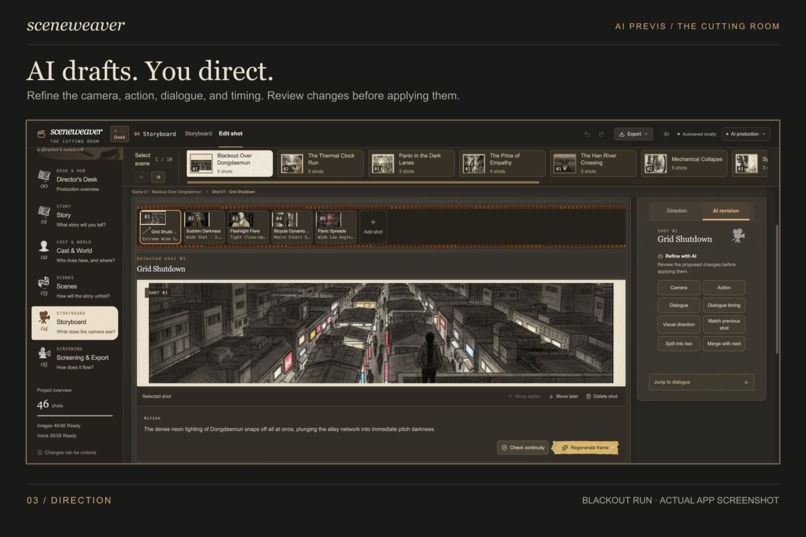Click the undo arrow icon in top bar

[x=587, y=134]
